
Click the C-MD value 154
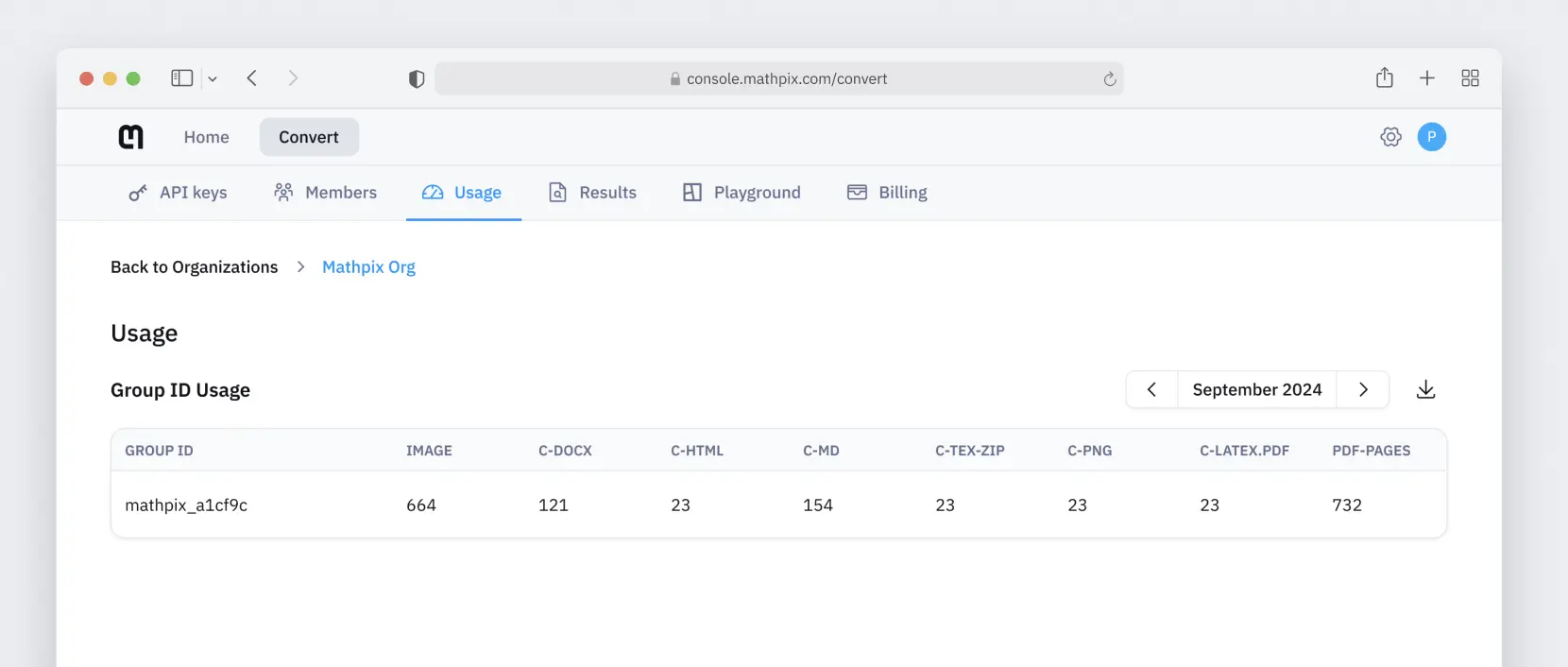click(818, 505)
